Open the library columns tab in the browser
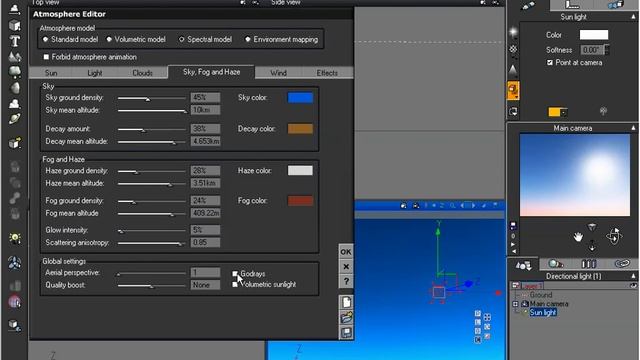 click(x=589, y=264)
